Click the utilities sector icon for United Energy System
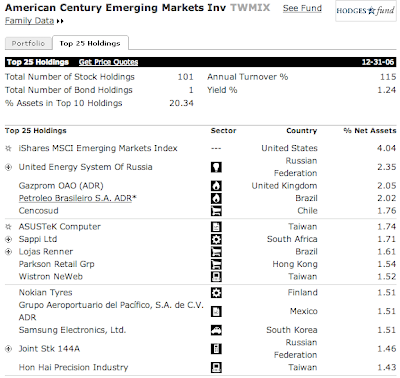The height and width of the screenshot is (378, 400). [x=216, y=167]
